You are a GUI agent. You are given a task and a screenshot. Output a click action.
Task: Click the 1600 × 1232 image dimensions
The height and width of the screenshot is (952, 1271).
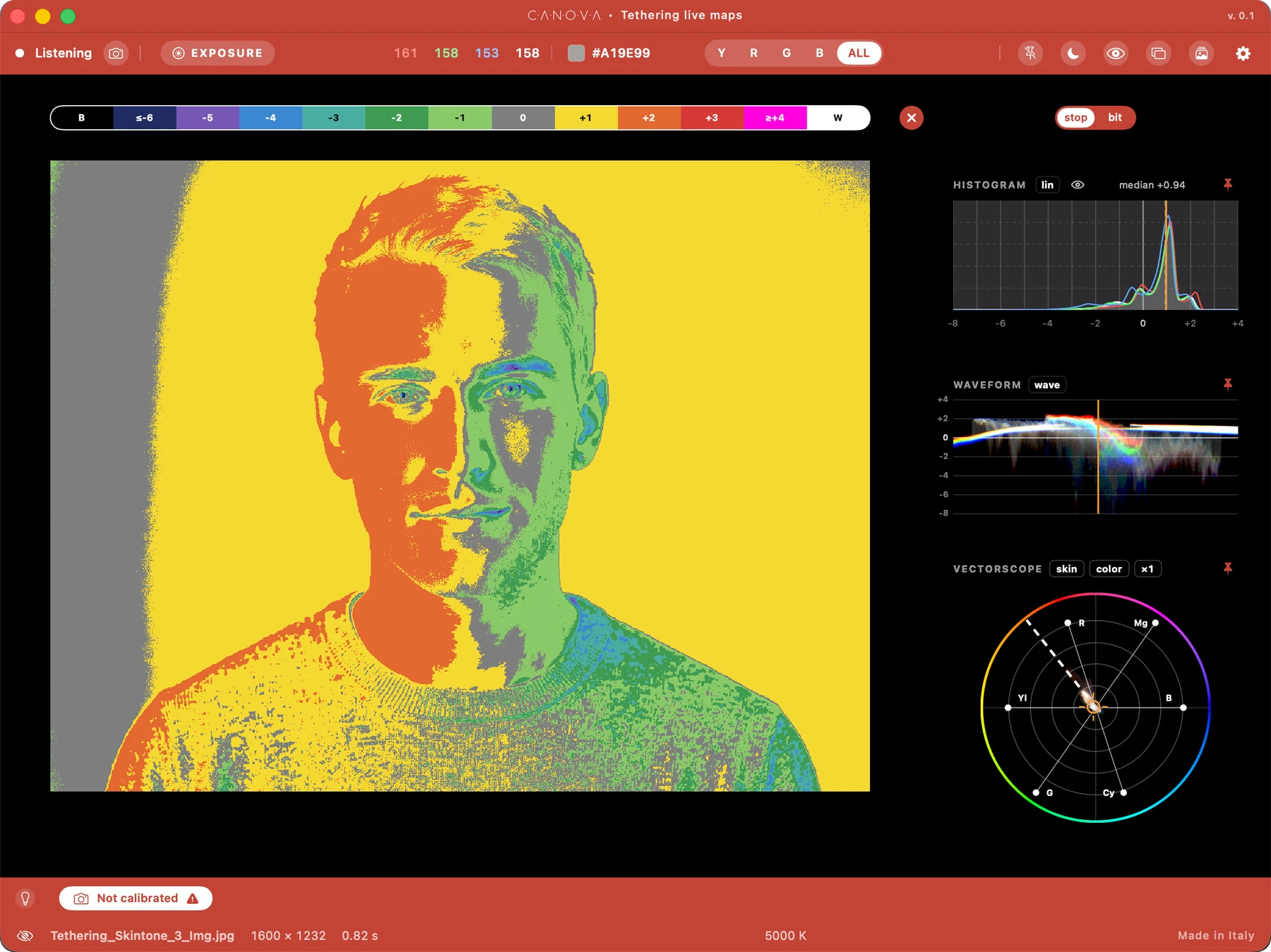pos(288,936)
